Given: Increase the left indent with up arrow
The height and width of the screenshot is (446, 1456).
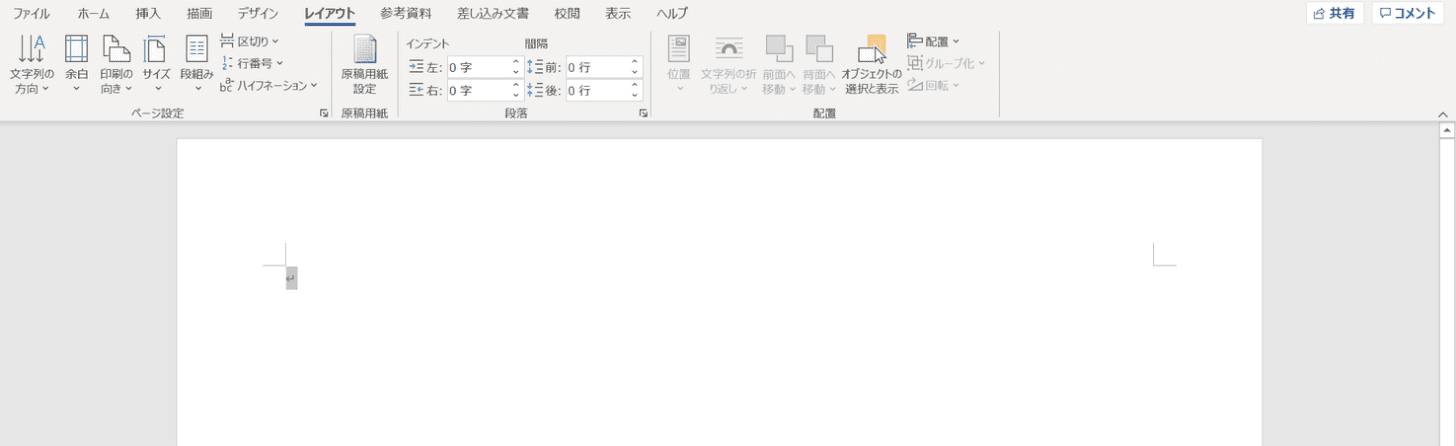Looking at the screenshot, I should pos(516,62).
